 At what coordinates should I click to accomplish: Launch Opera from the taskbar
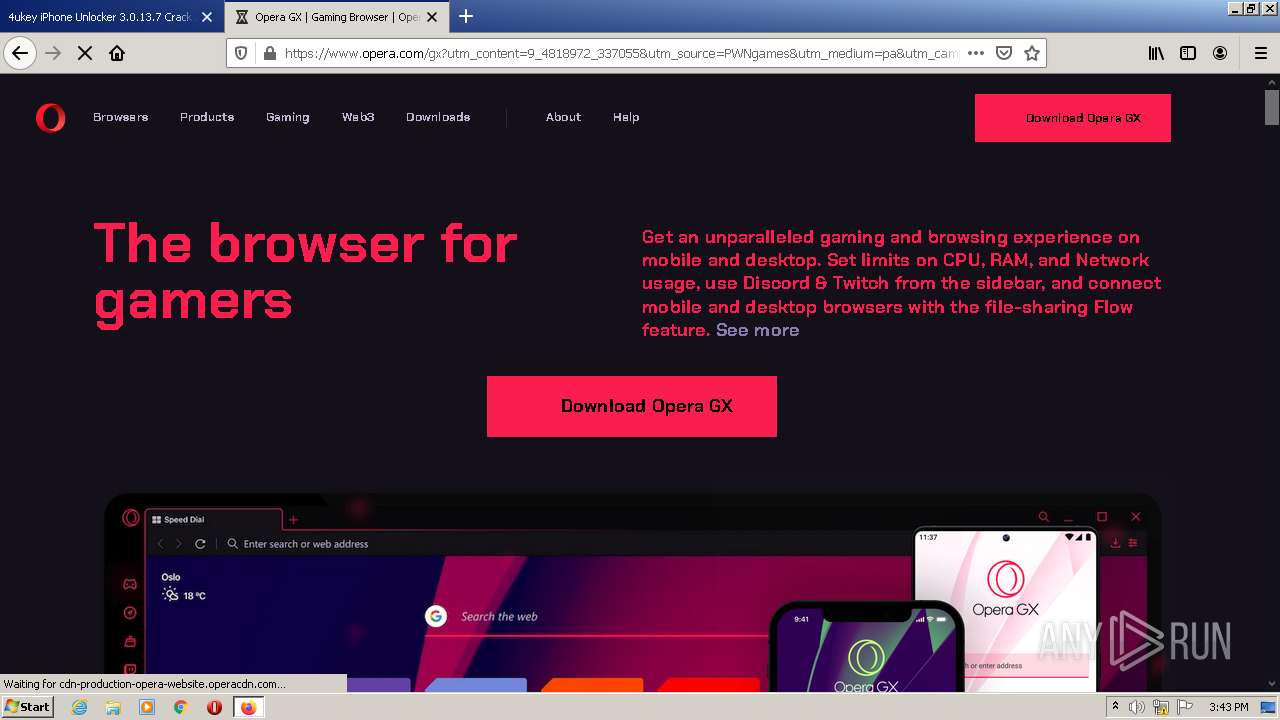click(214, 707)
